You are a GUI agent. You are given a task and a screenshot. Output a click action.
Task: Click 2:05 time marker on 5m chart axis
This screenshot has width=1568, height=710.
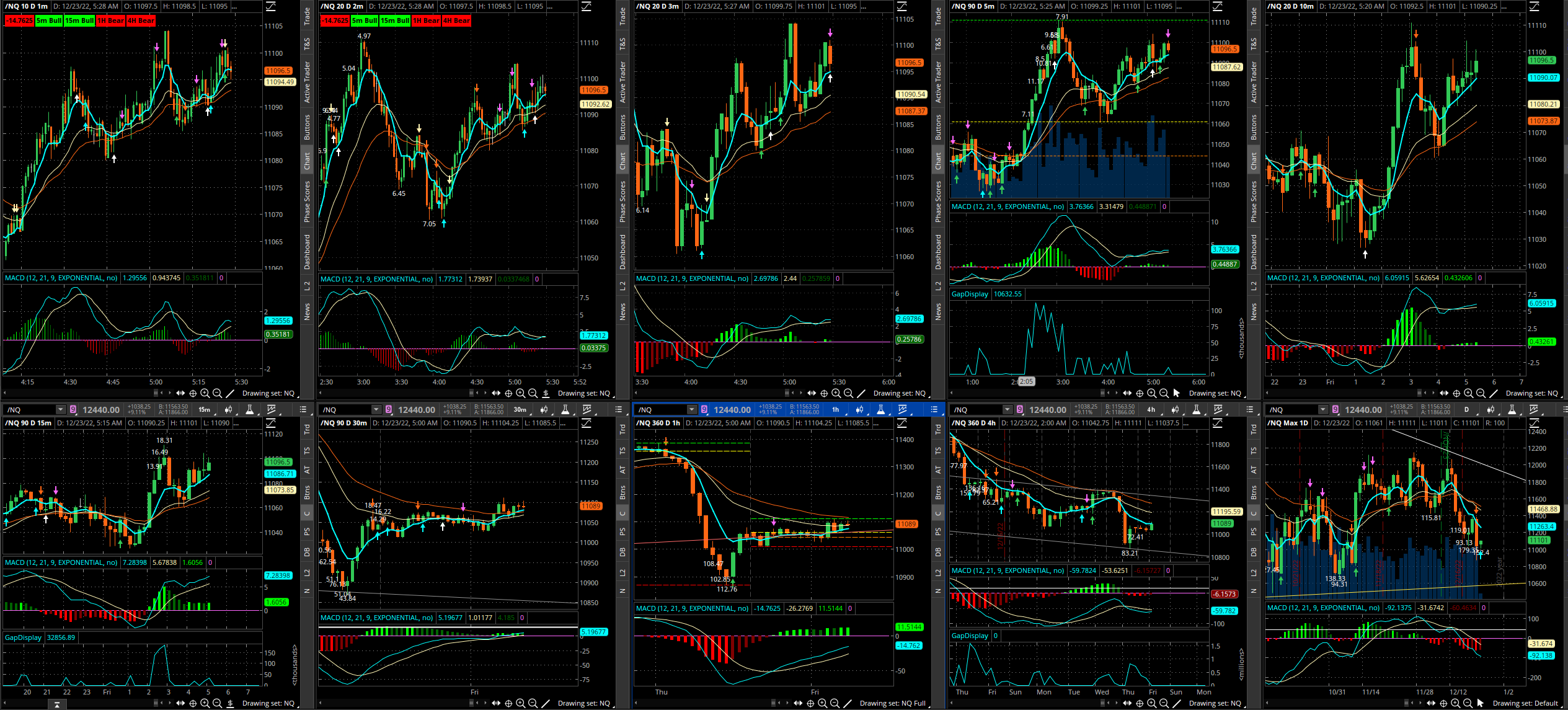click(x=1026, y=382)
